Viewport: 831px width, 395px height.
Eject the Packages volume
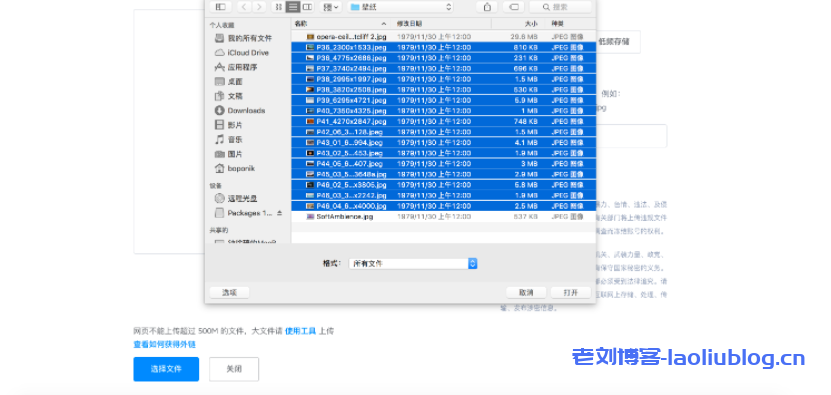point(280,213)
